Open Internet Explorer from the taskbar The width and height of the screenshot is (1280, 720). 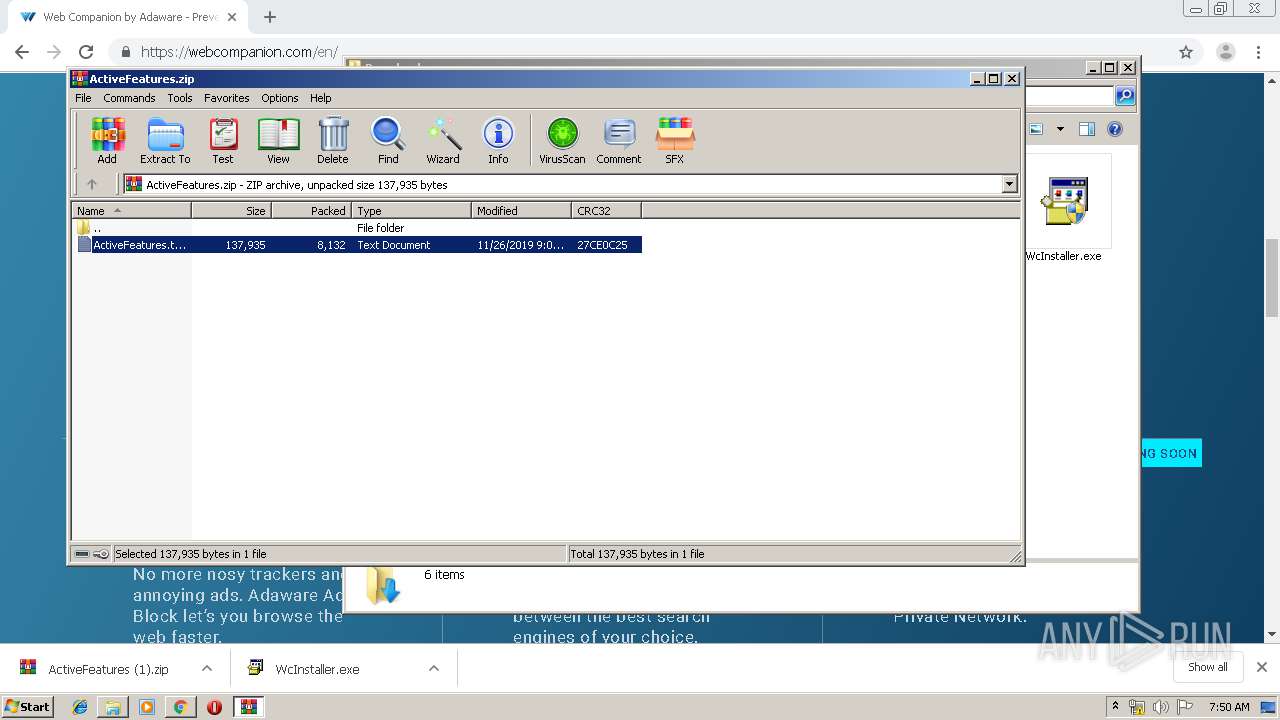coord(80,707)
